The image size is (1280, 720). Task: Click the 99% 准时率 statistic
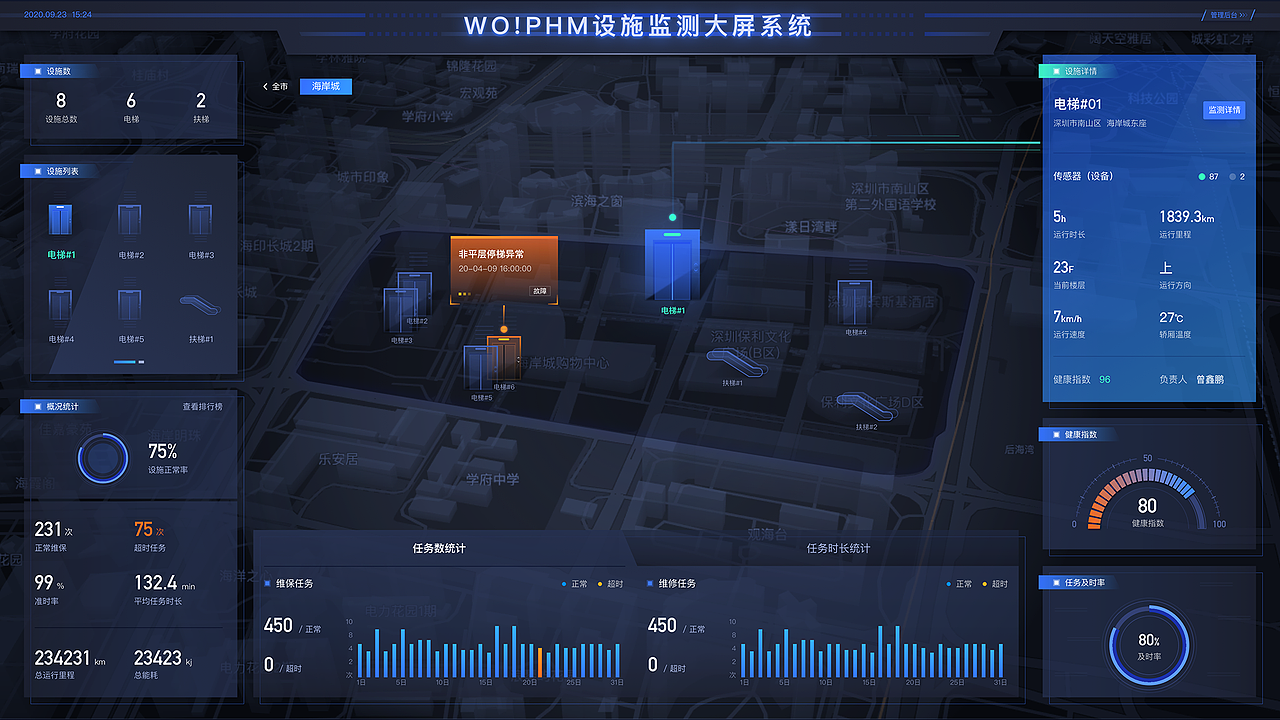(49, 583)
